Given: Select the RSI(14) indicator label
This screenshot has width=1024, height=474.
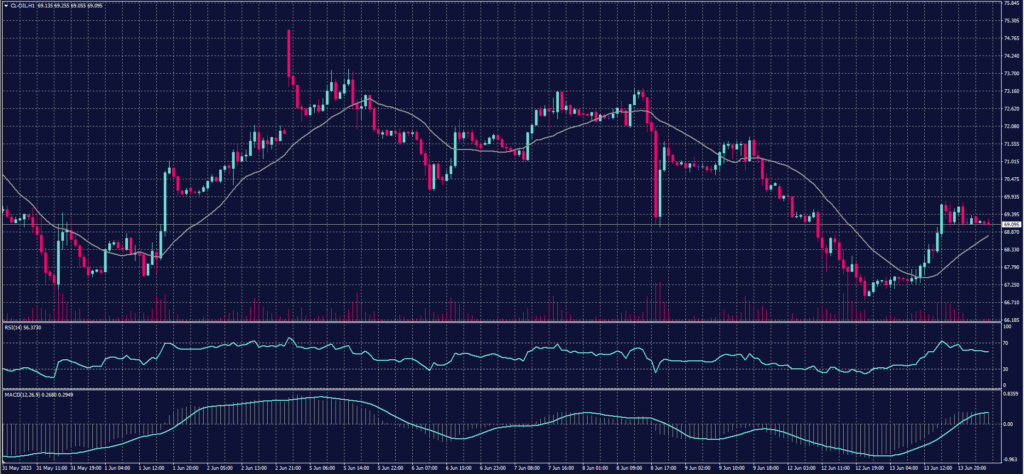Looking at the screenshot, I should pos(10,327).
